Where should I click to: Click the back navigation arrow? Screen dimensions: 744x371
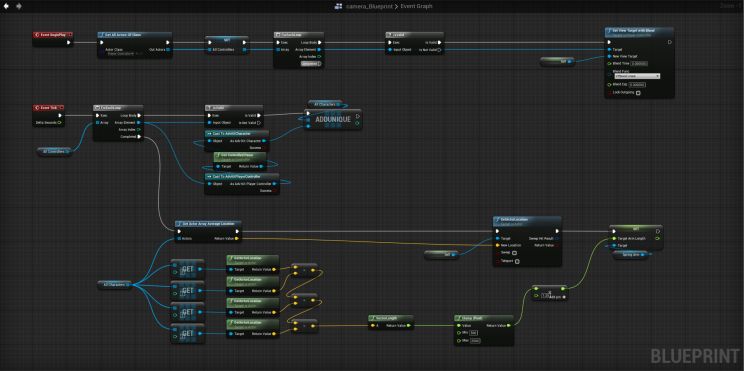click(6, 6)
